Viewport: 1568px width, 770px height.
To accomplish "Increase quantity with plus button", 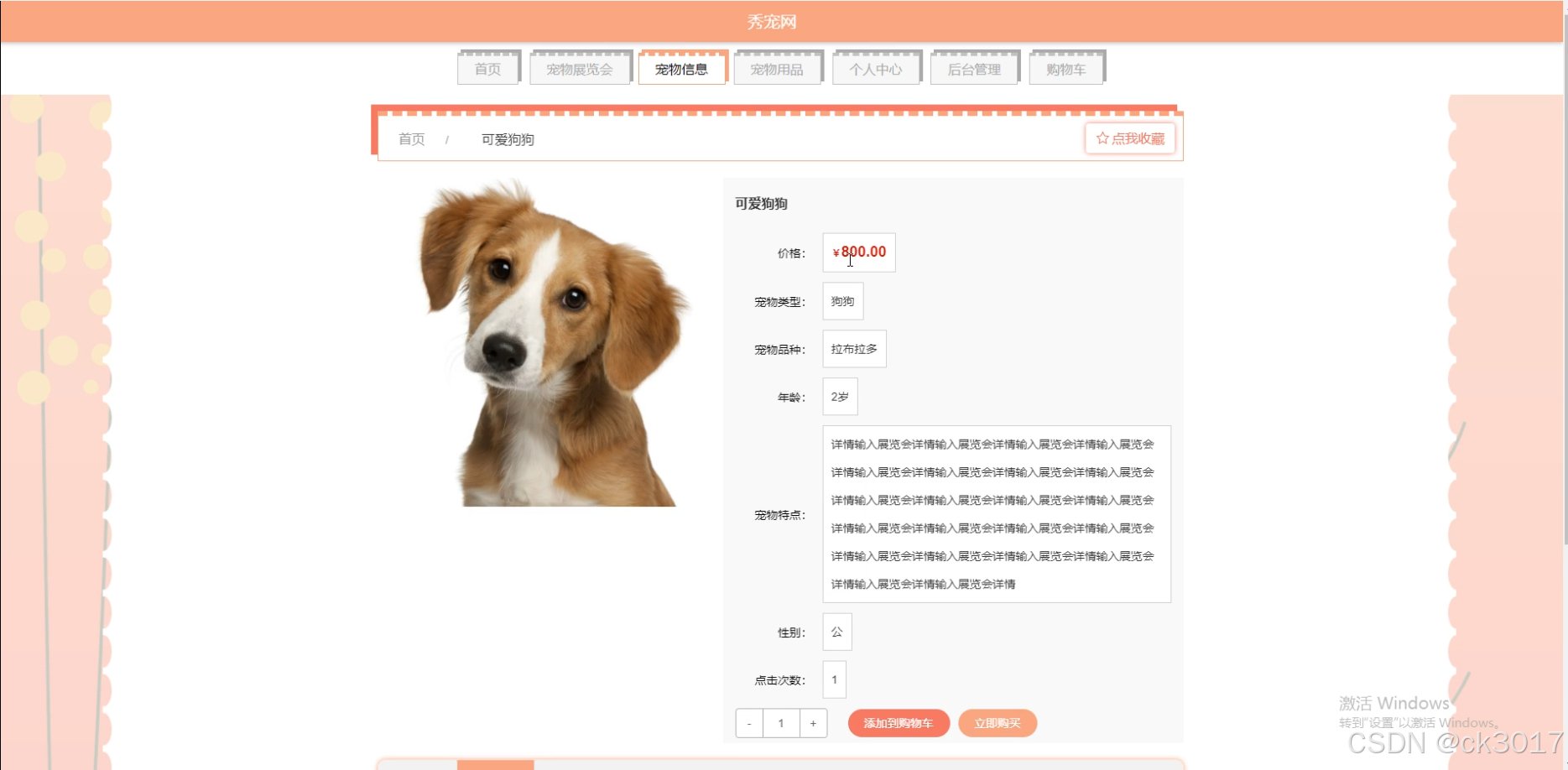I will click(x=813, y=723).
